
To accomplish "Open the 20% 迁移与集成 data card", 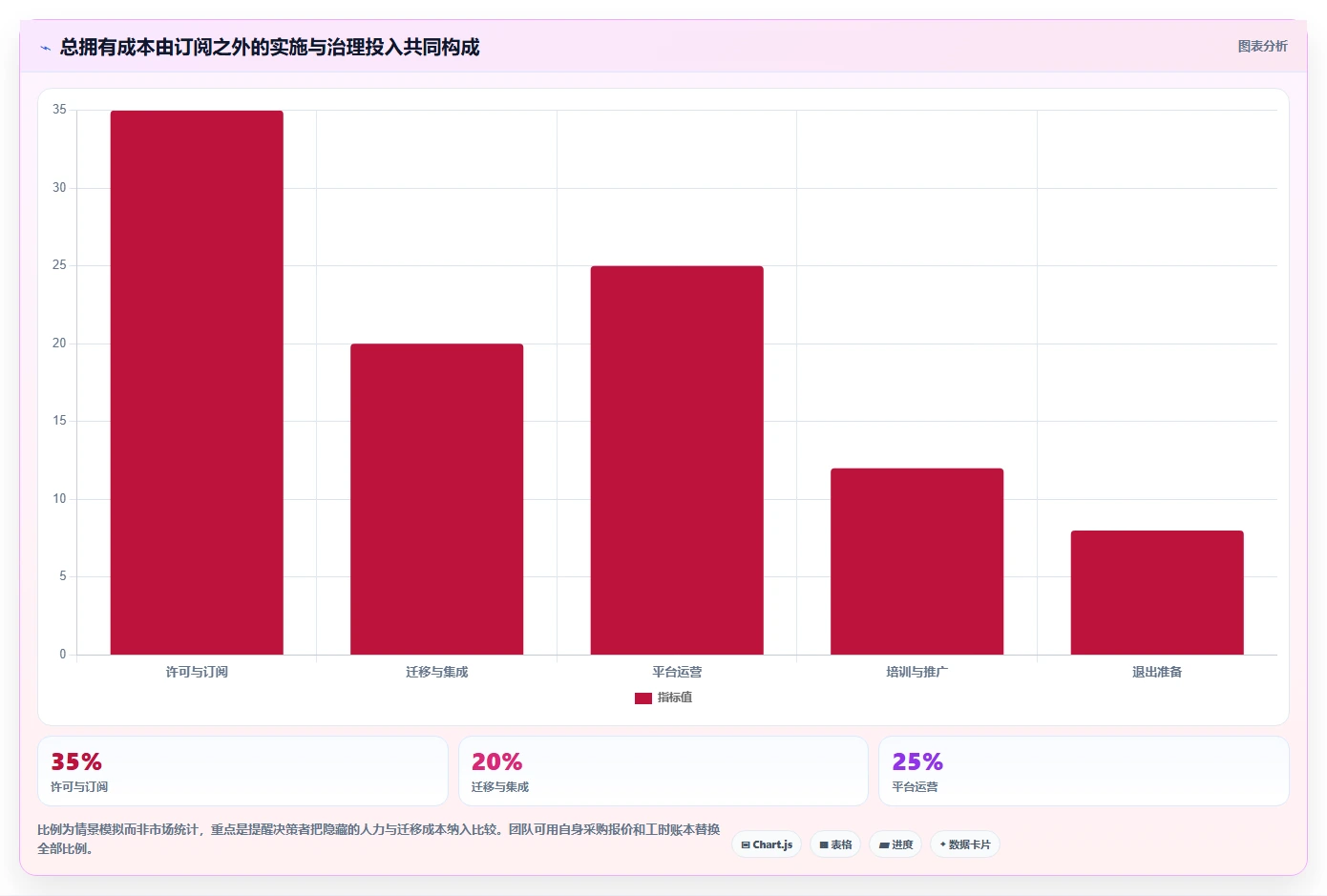I will (663, 771).
